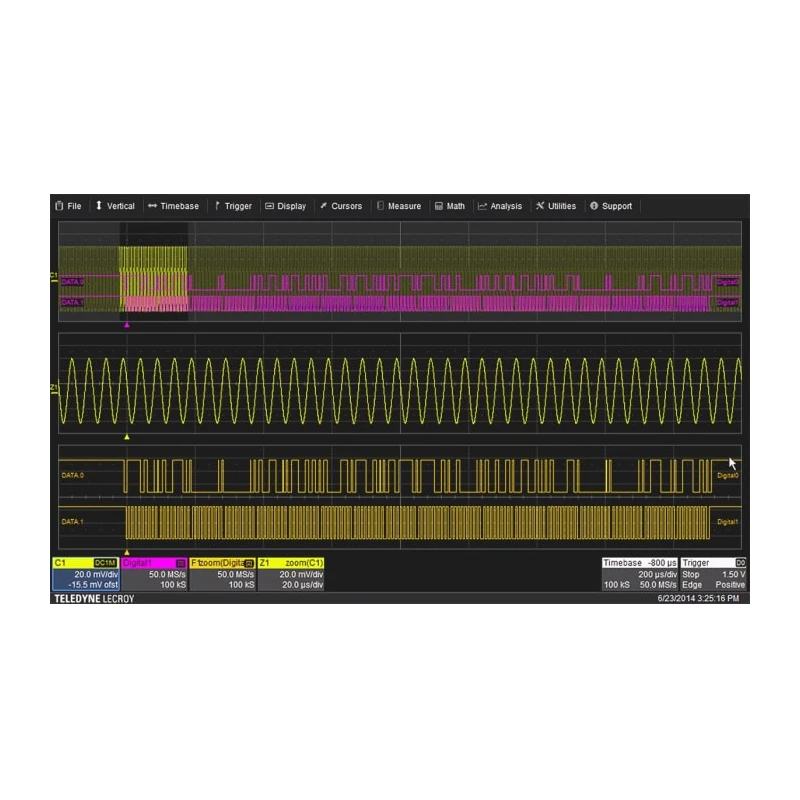This screenshot has width=800, height=800.
Task: Click the pink DATA.0 label in top grid
Action: click(72, 282)
